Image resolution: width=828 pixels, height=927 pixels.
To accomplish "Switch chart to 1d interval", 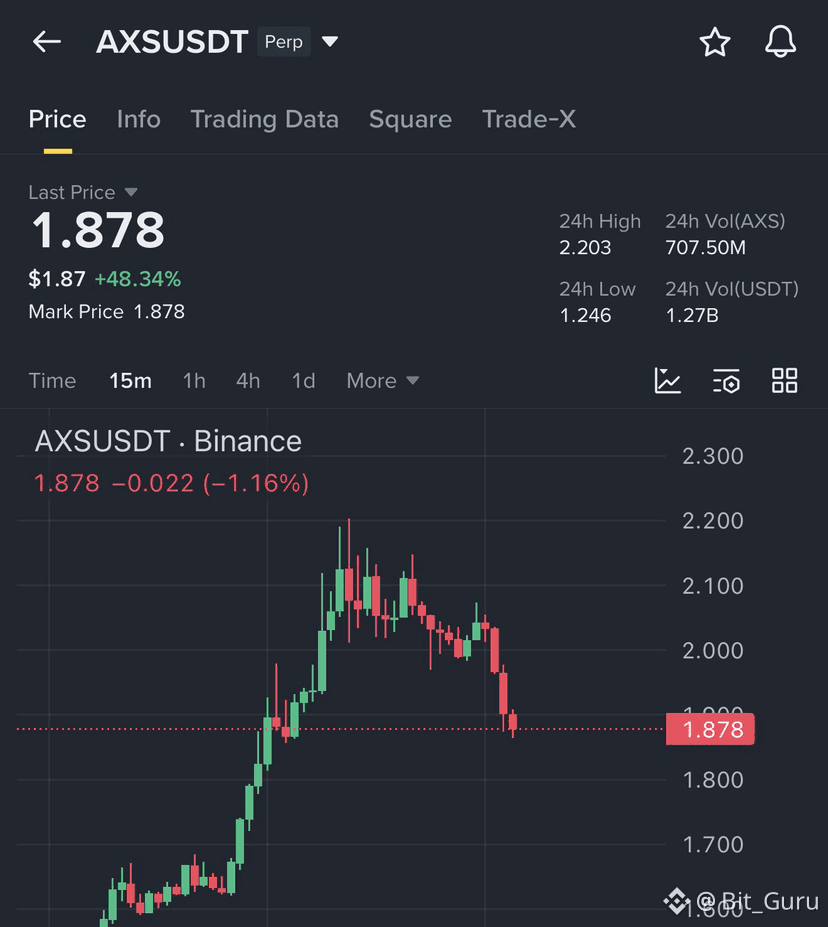I will [x=303, y=381].
